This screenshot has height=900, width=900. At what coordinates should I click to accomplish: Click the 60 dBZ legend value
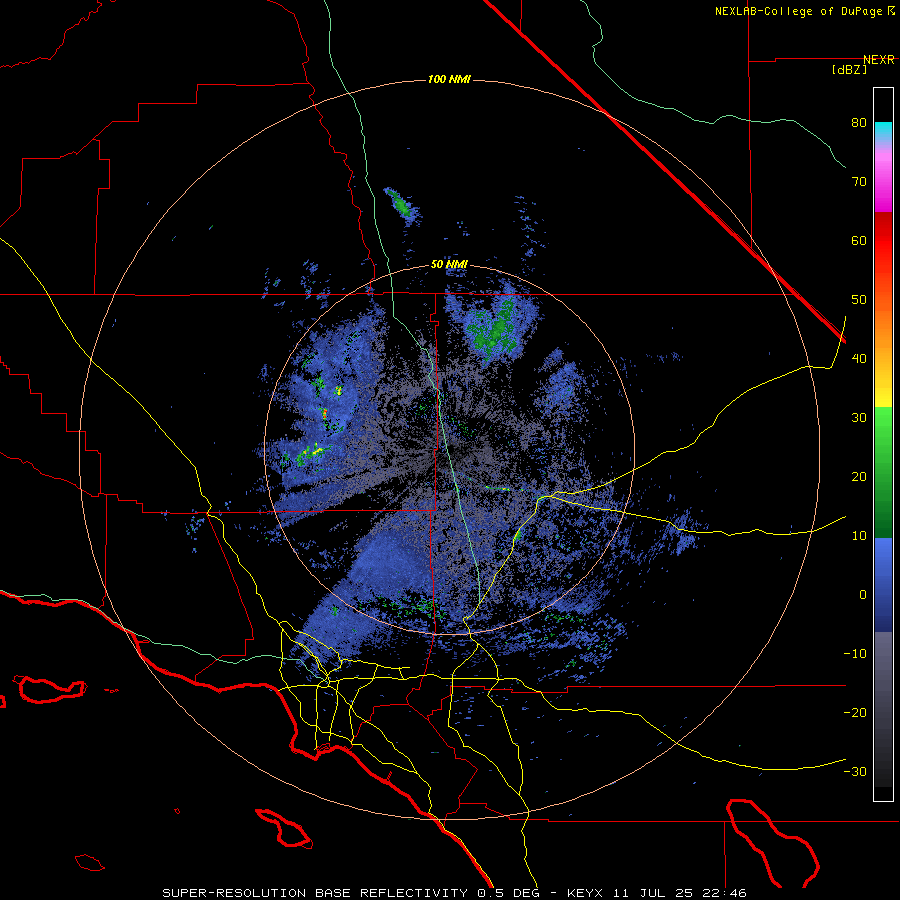(859, 241)
